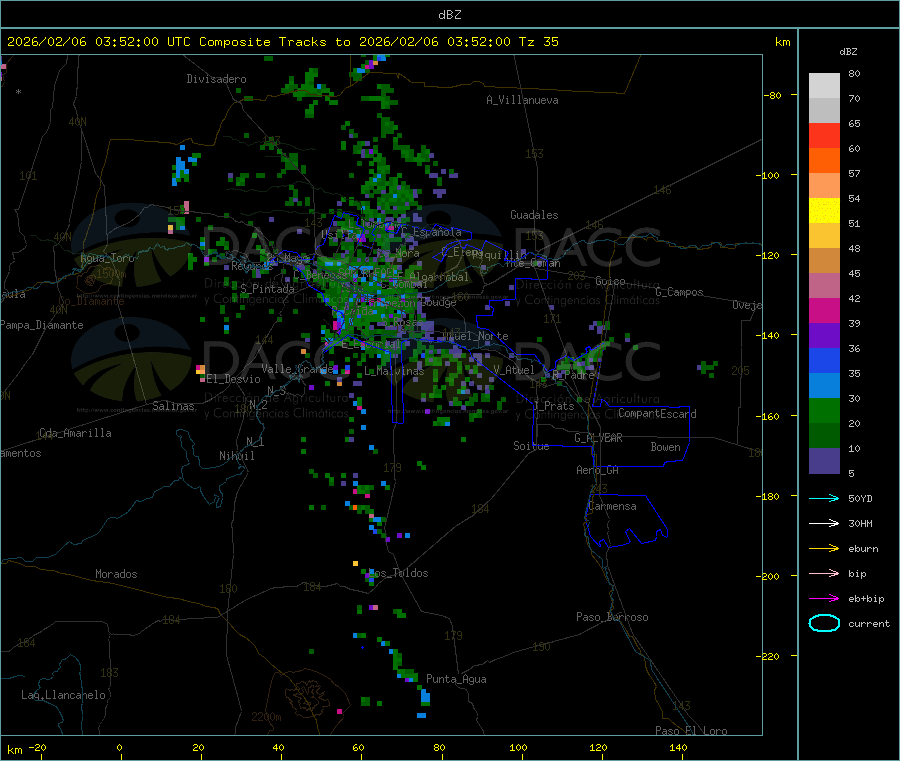Pick the purple swatch between 39 and 36
The image size is (900, 761).
click(x=824, y=336)
